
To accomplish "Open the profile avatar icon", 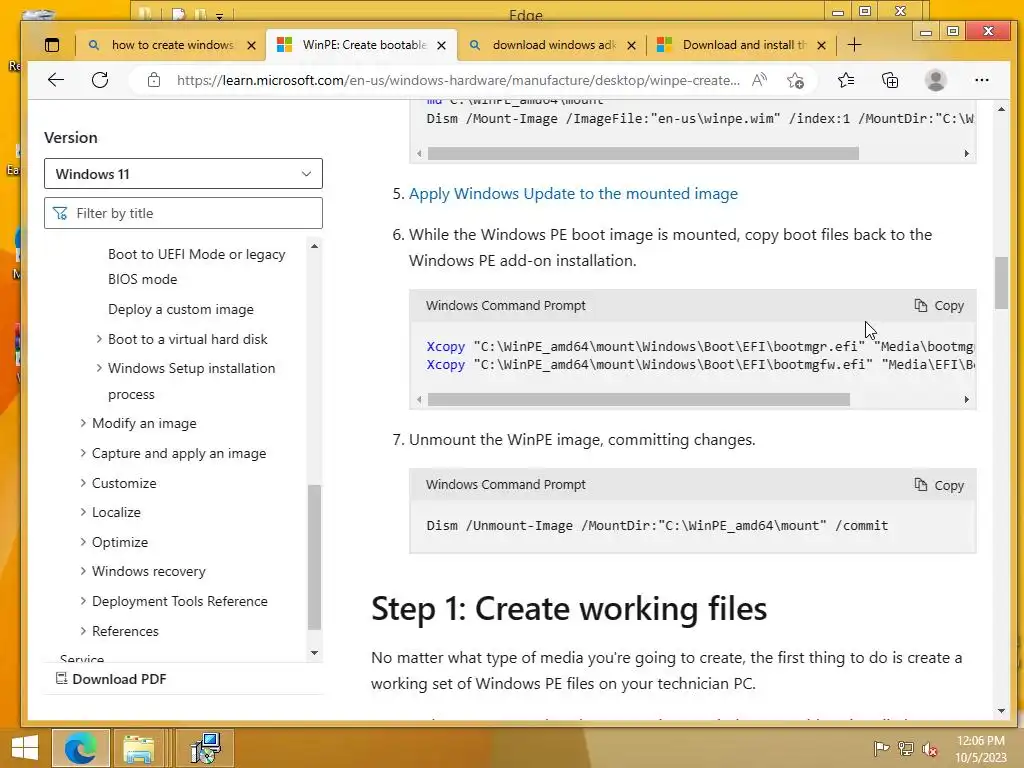I will (936, 80).
